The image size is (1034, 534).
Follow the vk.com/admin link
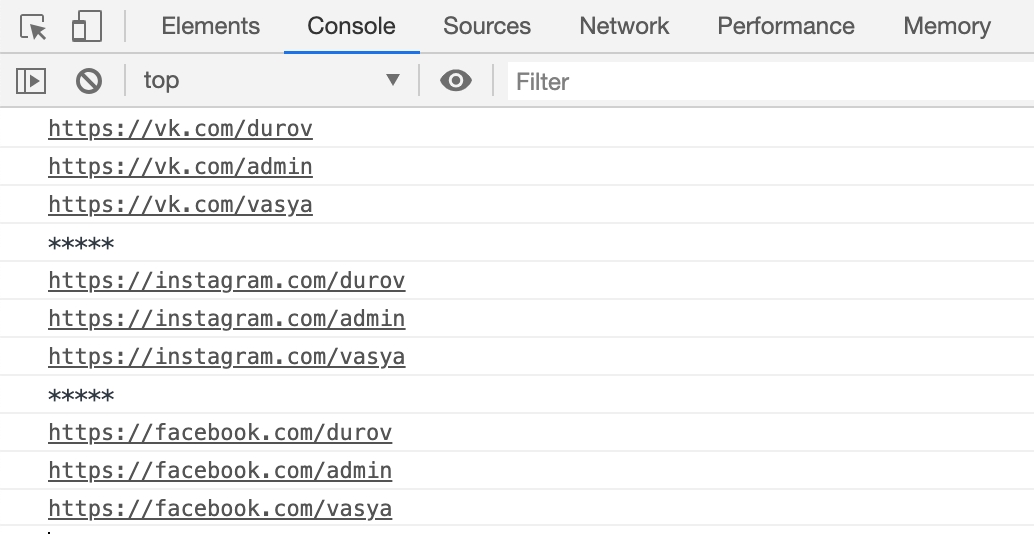pos(180,167)
